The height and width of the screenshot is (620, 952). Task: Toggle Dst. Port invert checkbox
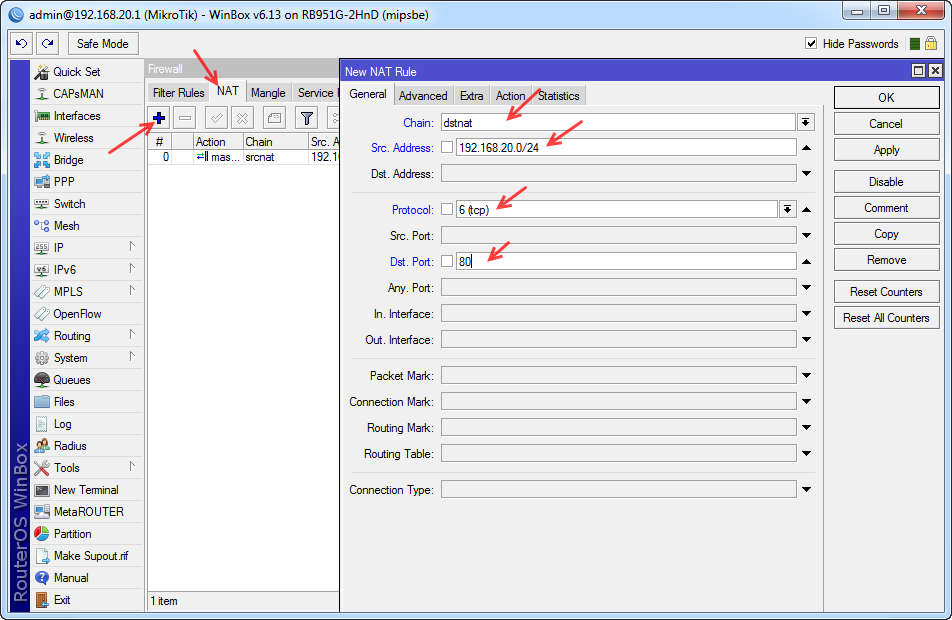pyautogui.click(x=447, y=261)
